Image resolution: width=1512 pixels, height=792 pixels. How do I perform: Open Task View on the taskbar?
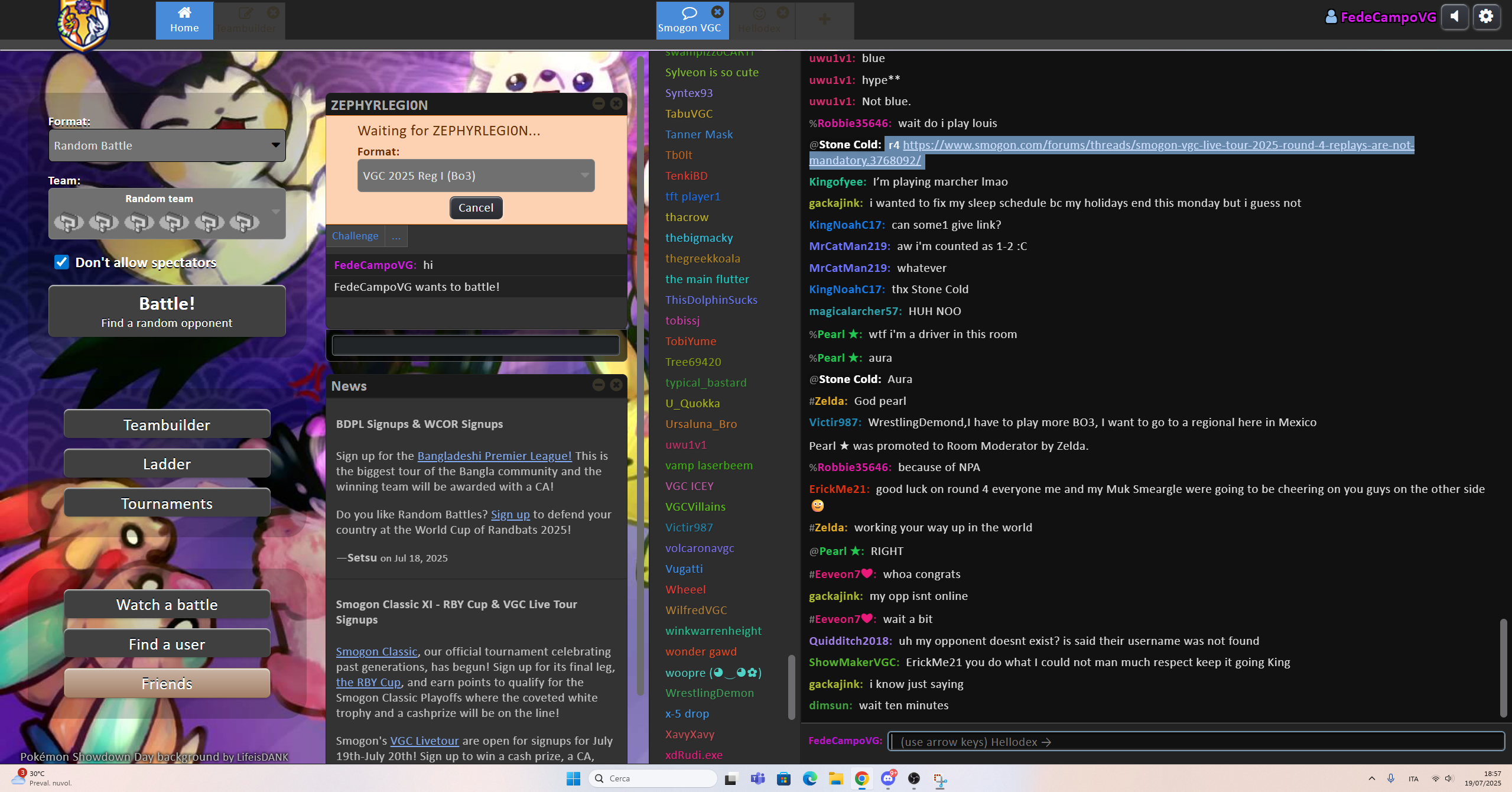pyautogui.click(x=731, y=778)
